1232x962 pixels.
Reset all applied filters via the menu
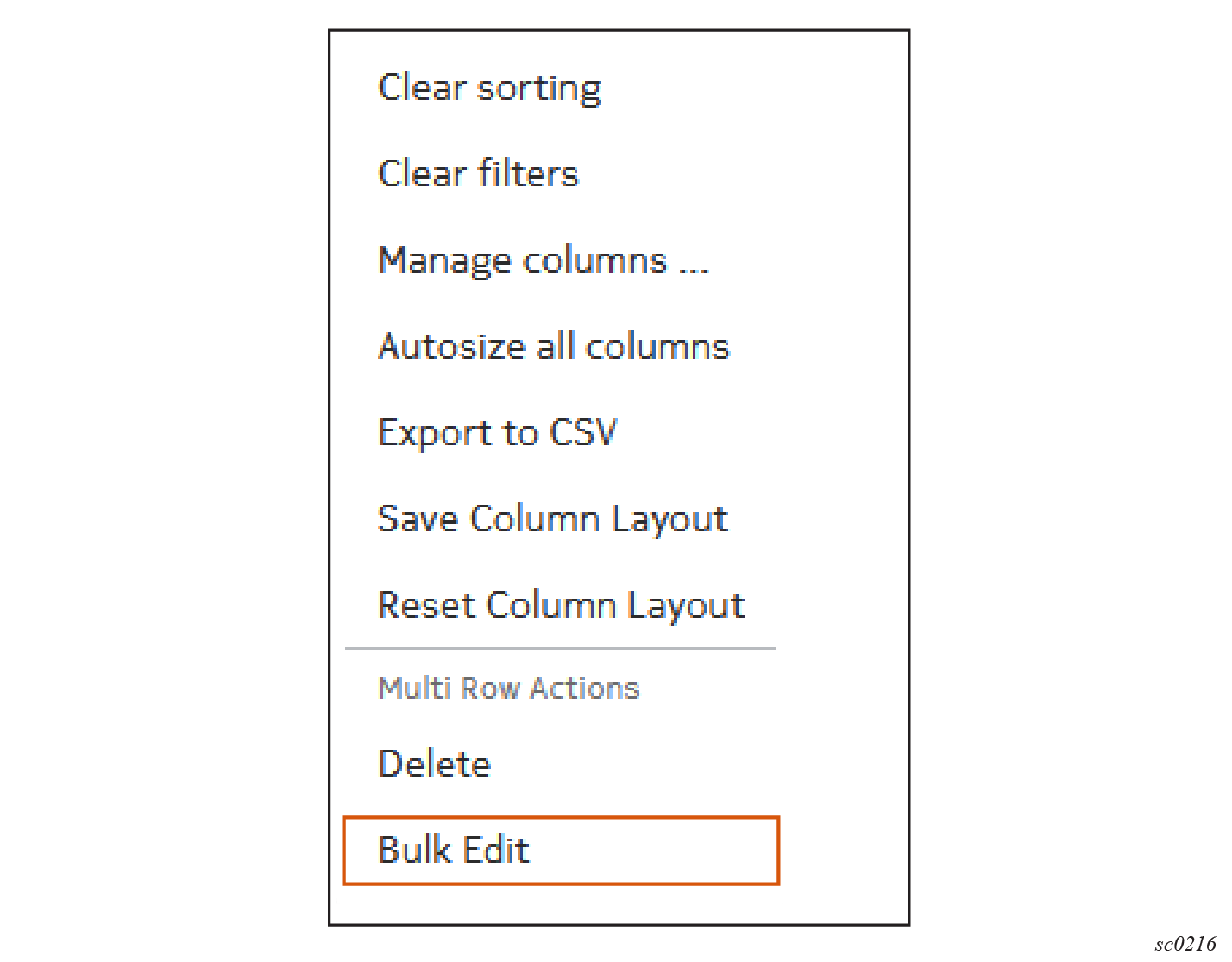coord(478,174)
